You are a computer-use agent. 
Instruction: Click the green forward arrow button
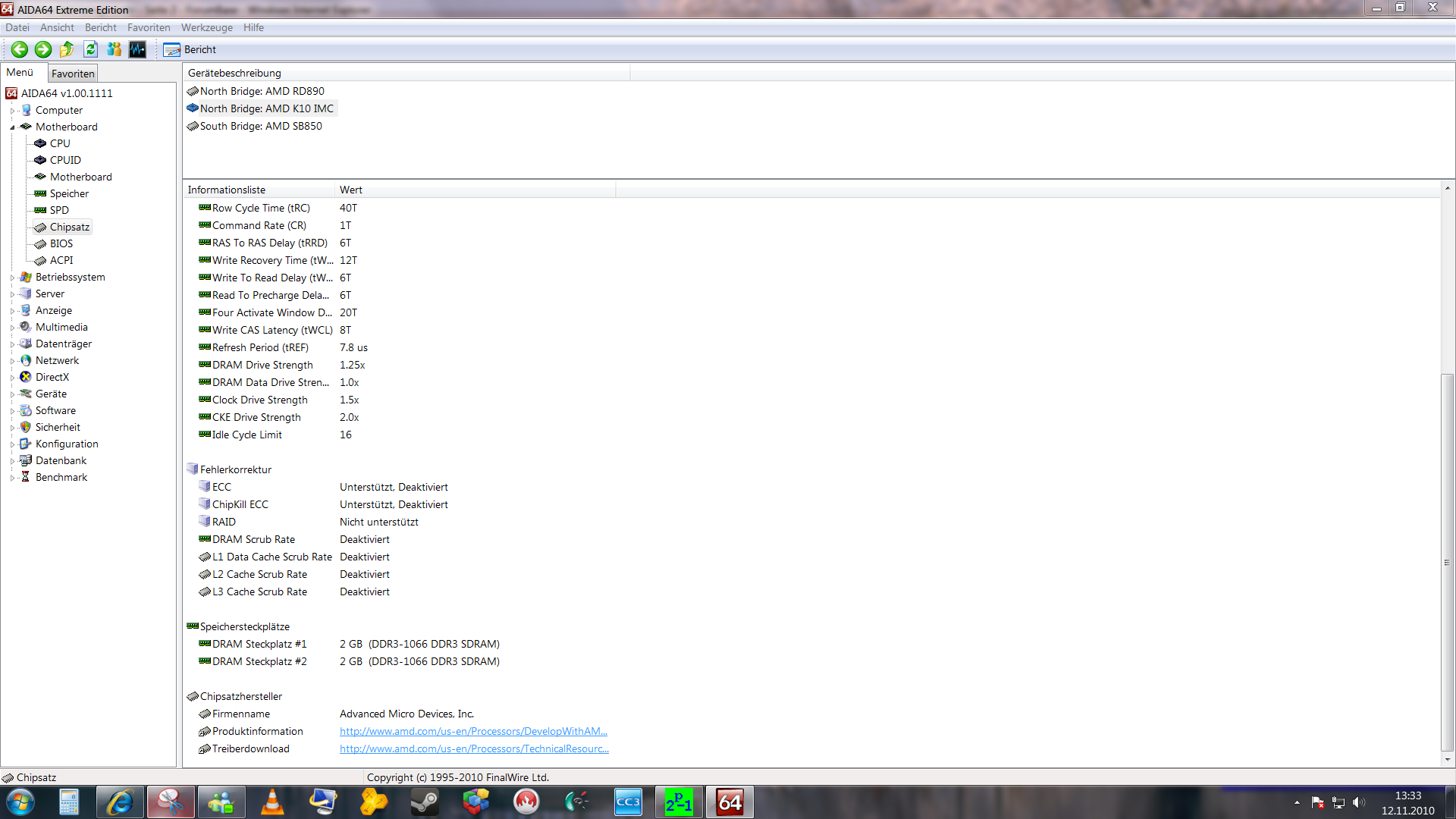pos(43,49)
